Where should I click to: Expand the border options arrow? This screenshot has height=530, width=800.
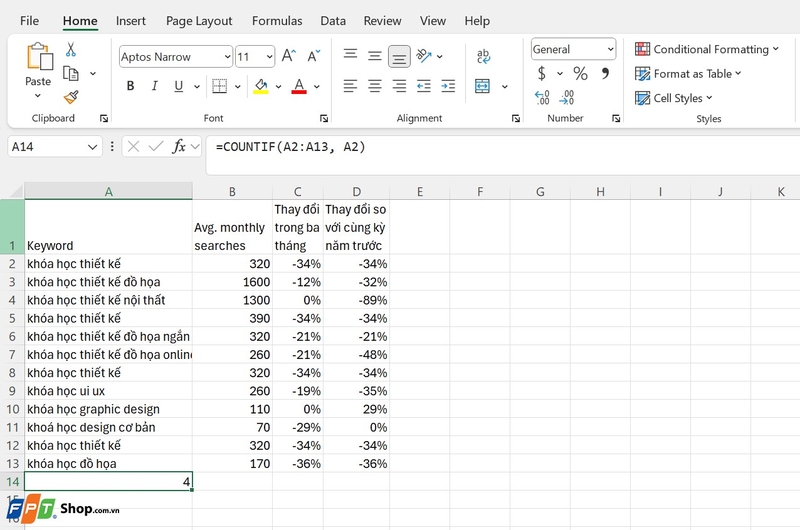tap(238, 87)
